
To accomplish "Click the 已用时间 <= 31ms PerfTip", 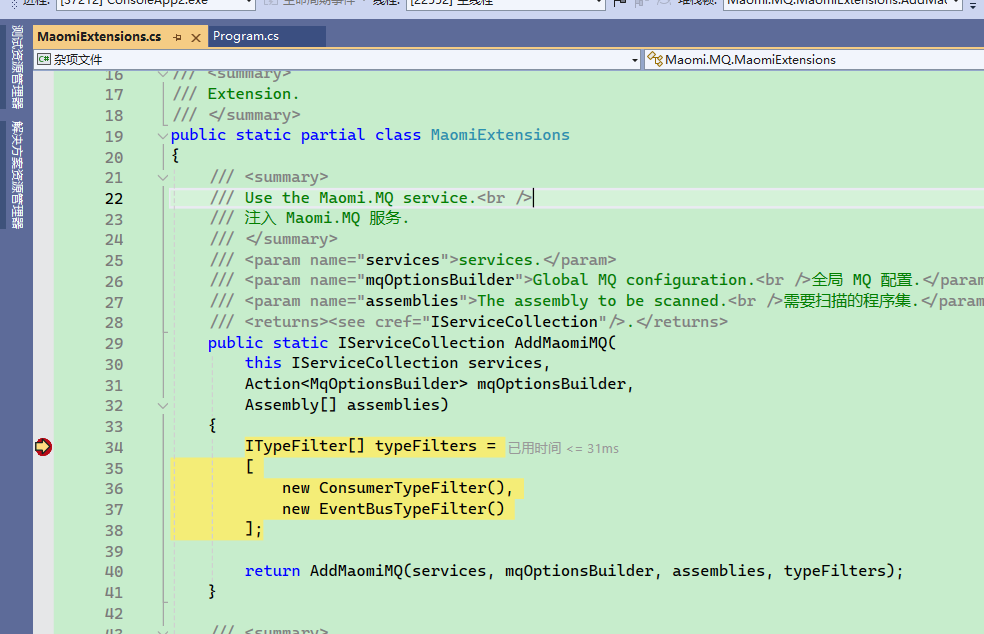I will 563,448.
